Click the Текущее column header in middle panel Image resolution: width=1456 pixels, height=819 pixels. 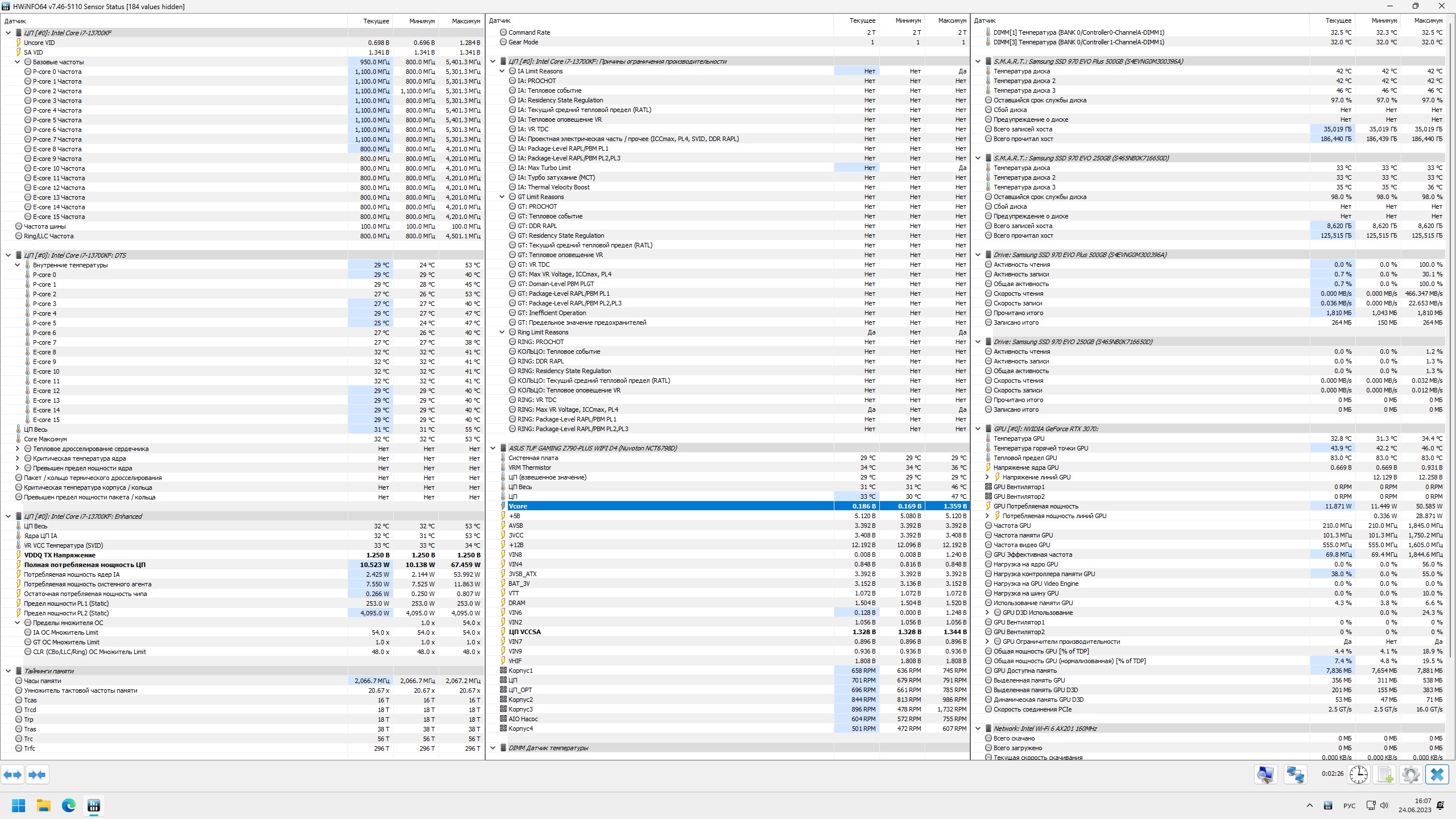[x=862, y=20]
